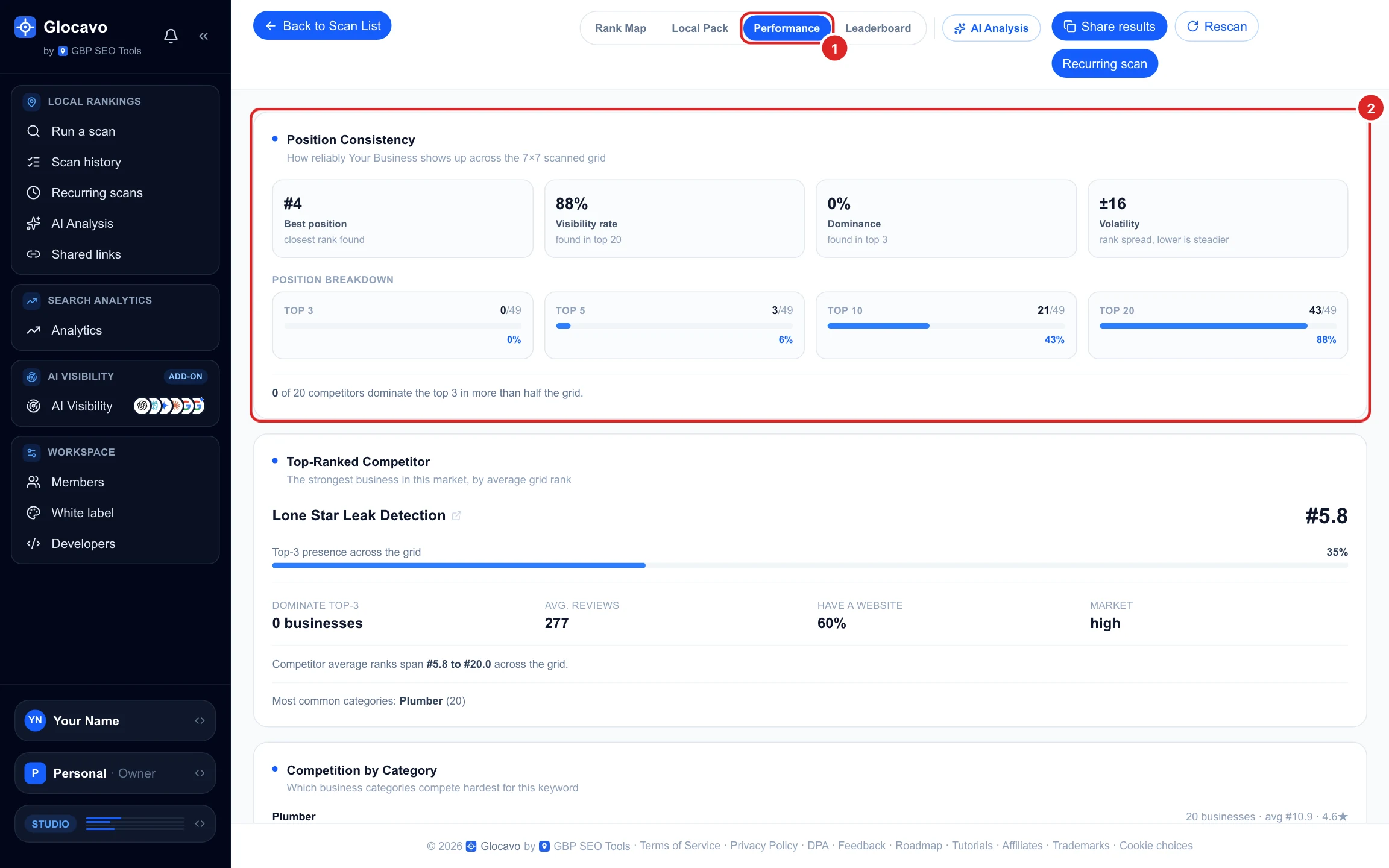
Task: Select the Performance tab
Action: 787,28
